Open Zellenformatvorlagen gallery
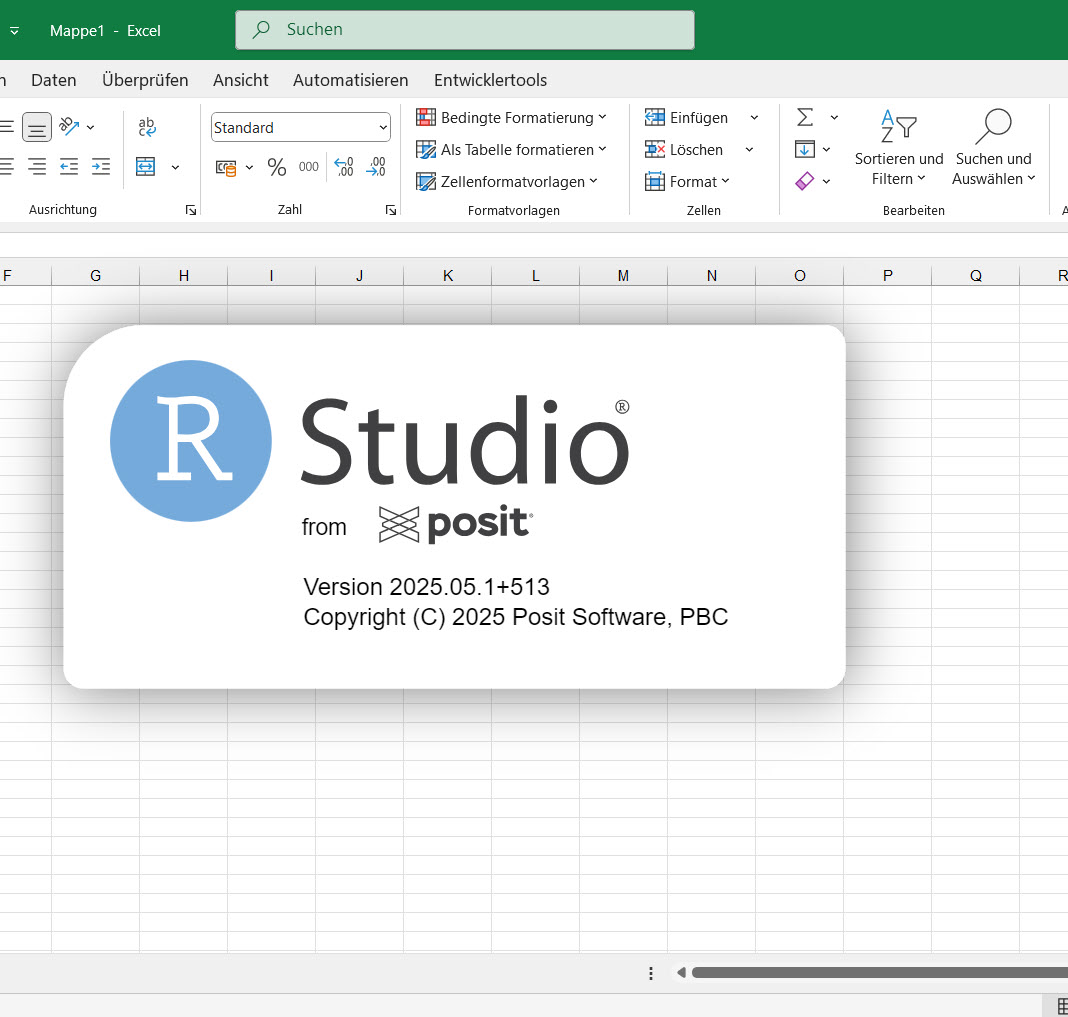1068x1017 pixels. pos(507,181)
